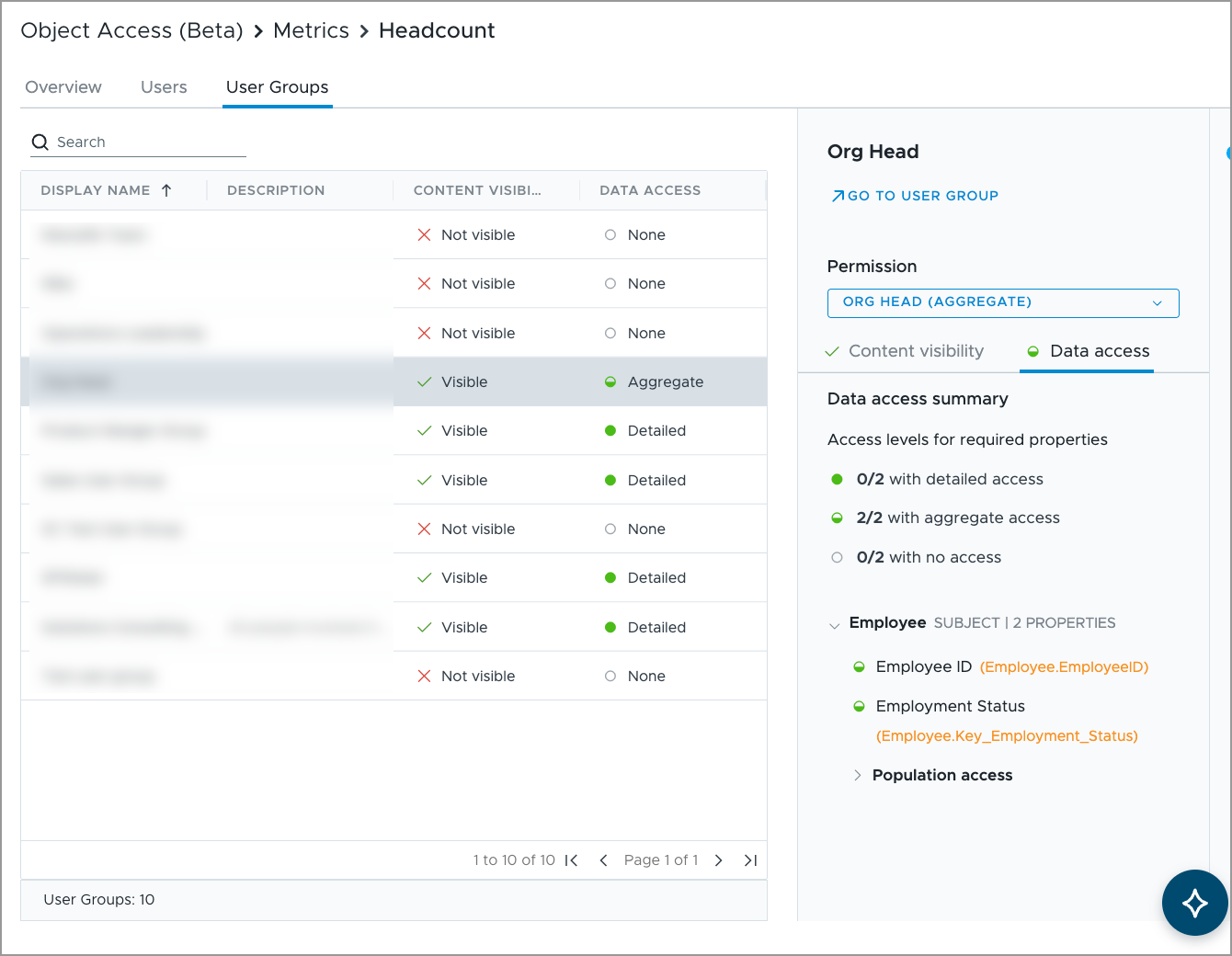The height and width of the screenshot is (956, 1232).
Task: Click the Aggregate row status icon
Action: coord(610,381)
